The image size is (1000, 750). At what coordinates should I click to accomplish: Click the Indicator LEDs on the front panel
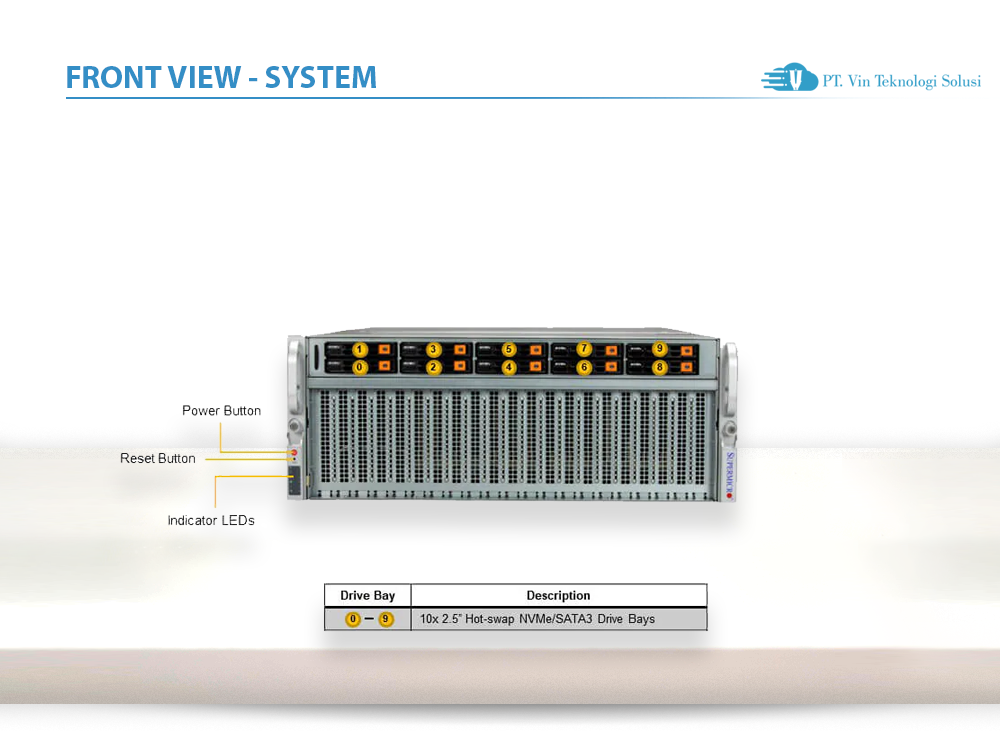pos(294,477)
